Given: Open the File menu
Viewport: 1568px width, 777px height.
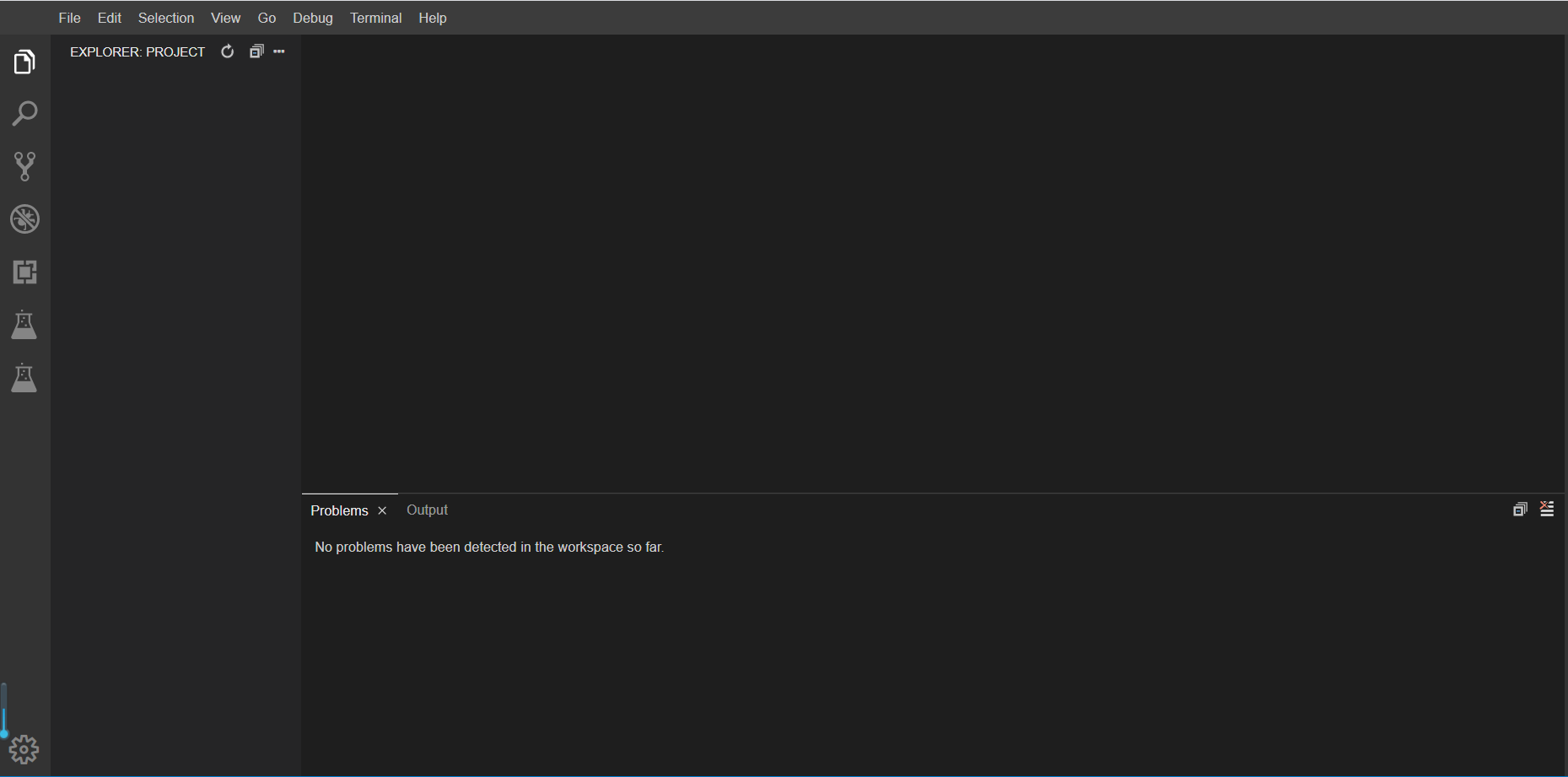Looking at the screenshot, I should pos(70,18).
